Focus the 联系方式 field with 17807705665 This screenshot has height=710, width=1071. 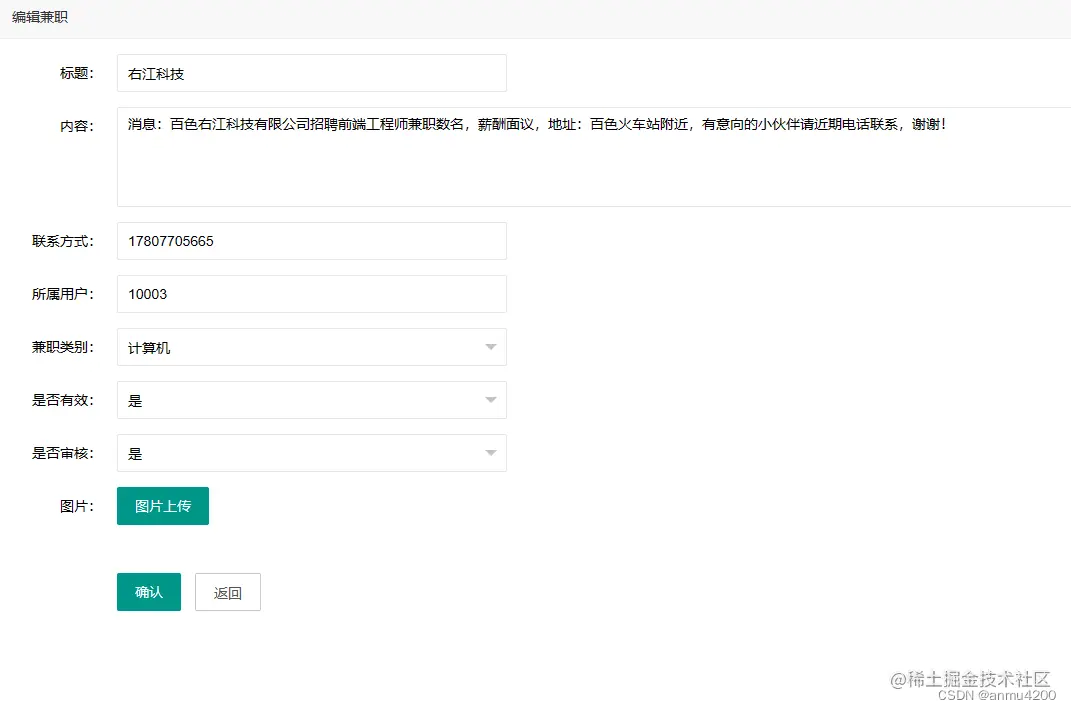(311, 241)
